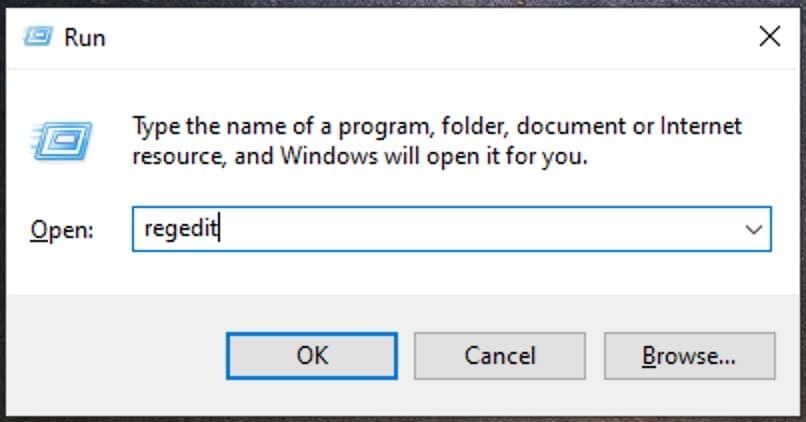806x422 pixels.
Task: Click the "Run" title text
Action: click(x=85, y=38)
